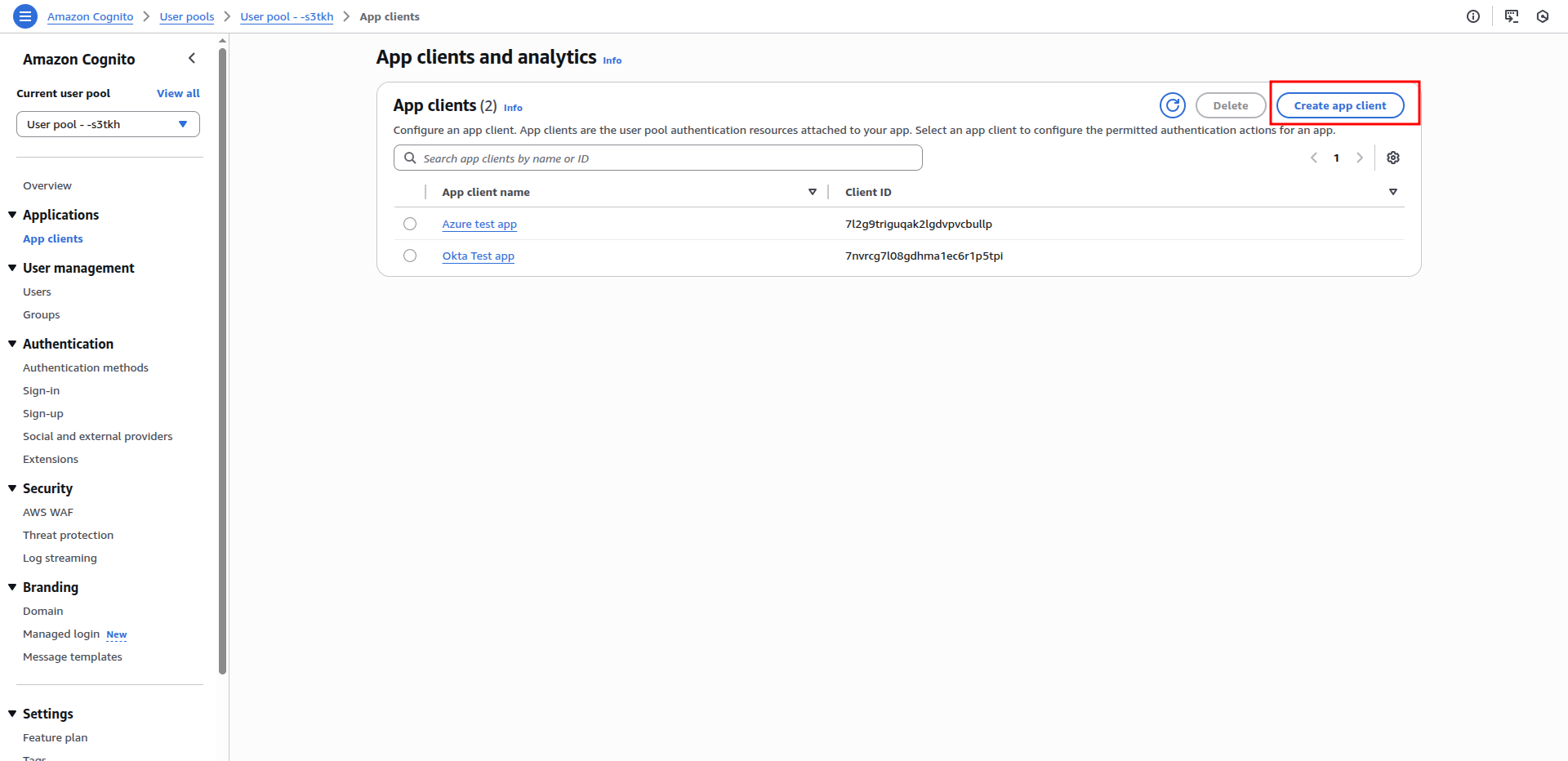The image size is (1568, 761).
Task: Click page number 1 in pagination
Action: point(1337,158)
